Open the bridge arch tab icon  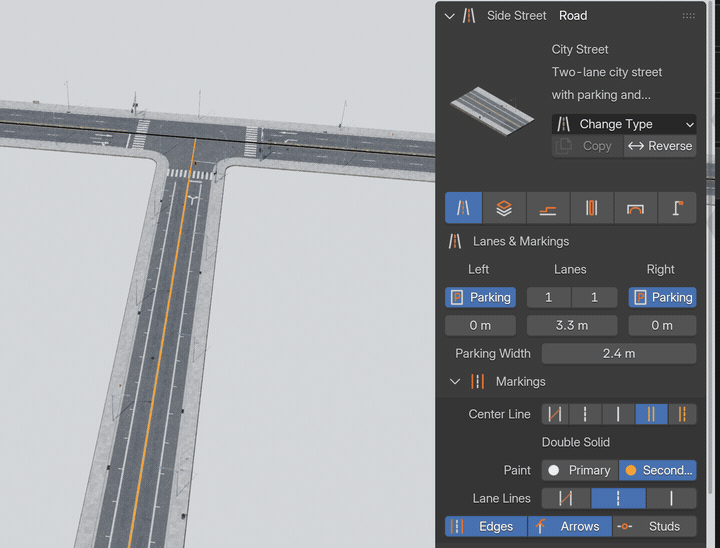[x=635, y=208]
